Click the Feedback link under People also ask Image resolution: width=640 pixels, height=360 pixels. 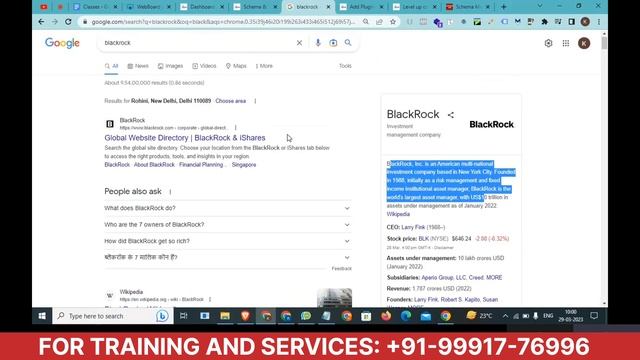click(342, 269)
